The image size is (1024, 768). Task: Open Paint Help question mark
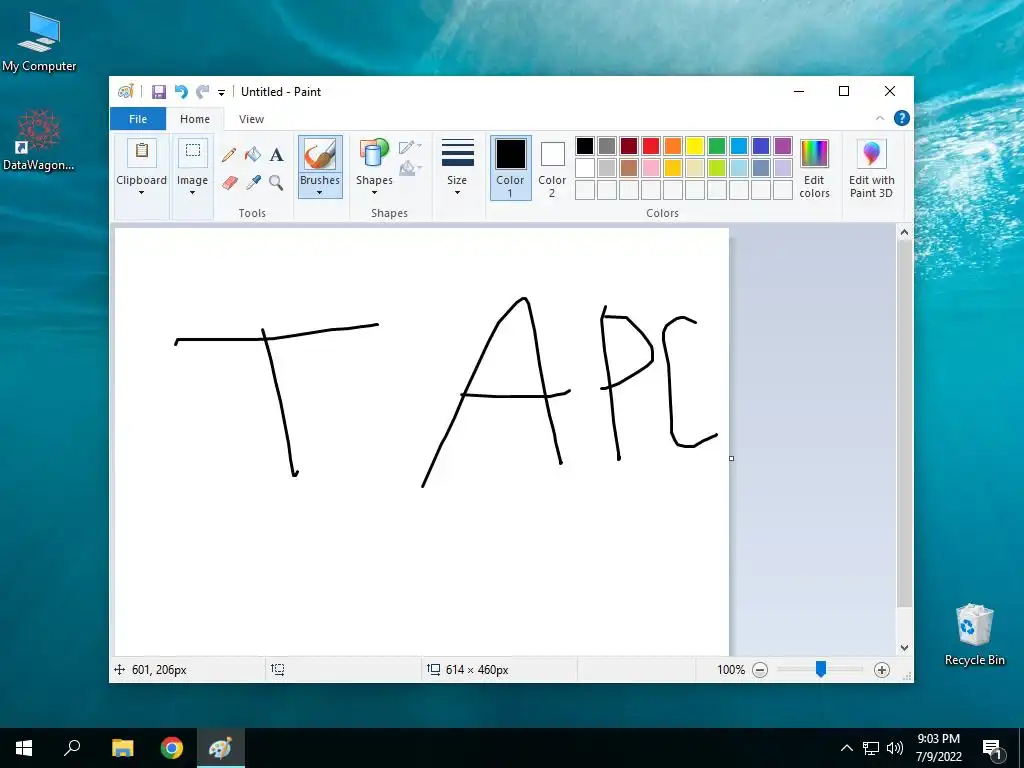[x=902, y=118]
